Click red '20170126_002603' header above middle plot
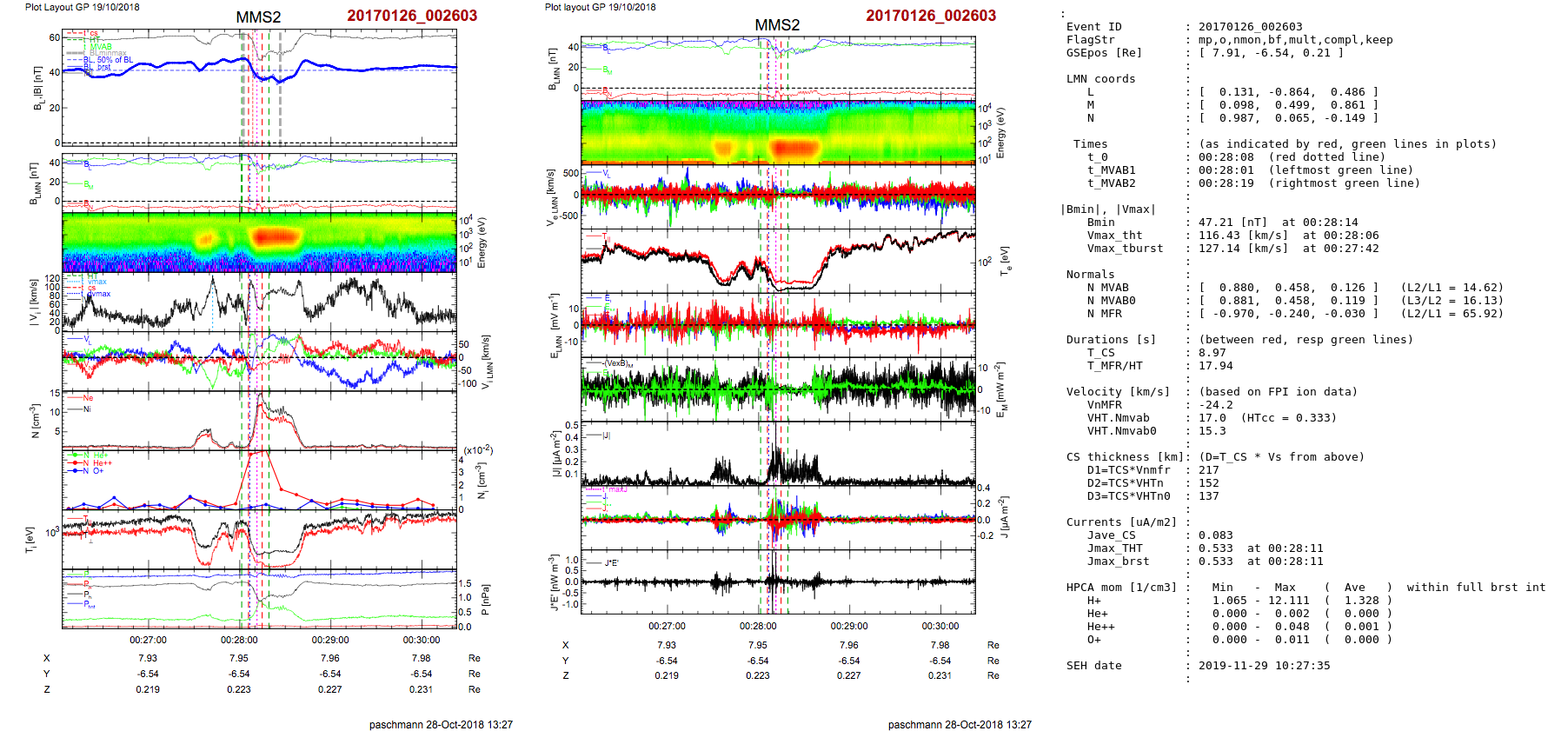 [931, 16]
